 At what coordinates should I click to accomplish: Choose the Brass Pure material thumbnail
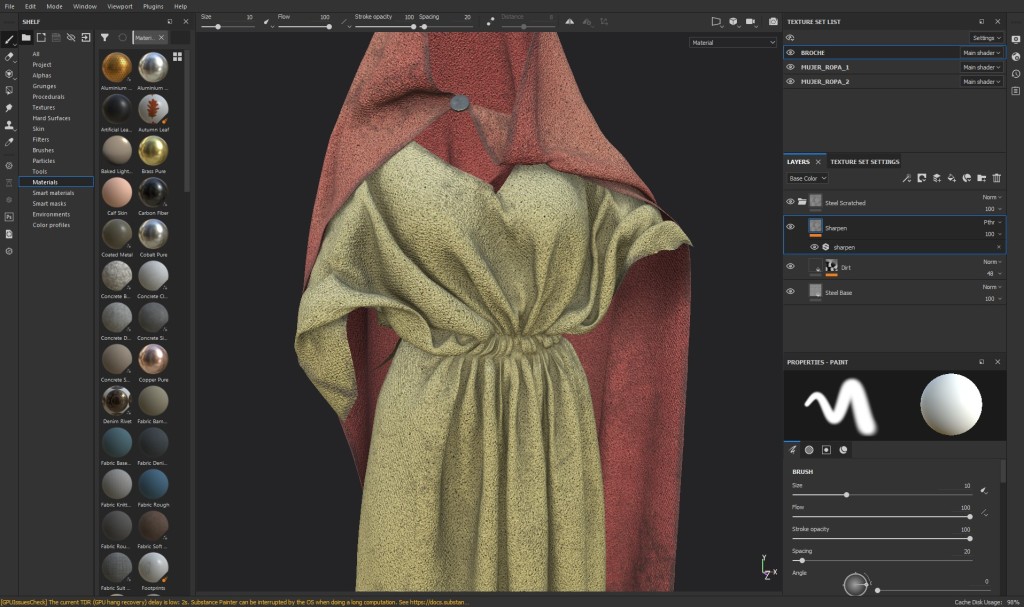point(153,151)
